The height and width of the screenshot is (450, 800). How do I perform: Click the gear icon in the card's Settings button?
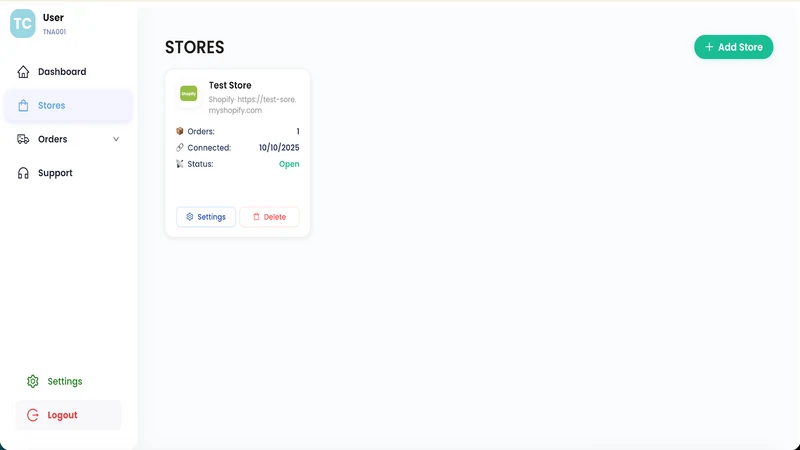click(x=190, y=217)
